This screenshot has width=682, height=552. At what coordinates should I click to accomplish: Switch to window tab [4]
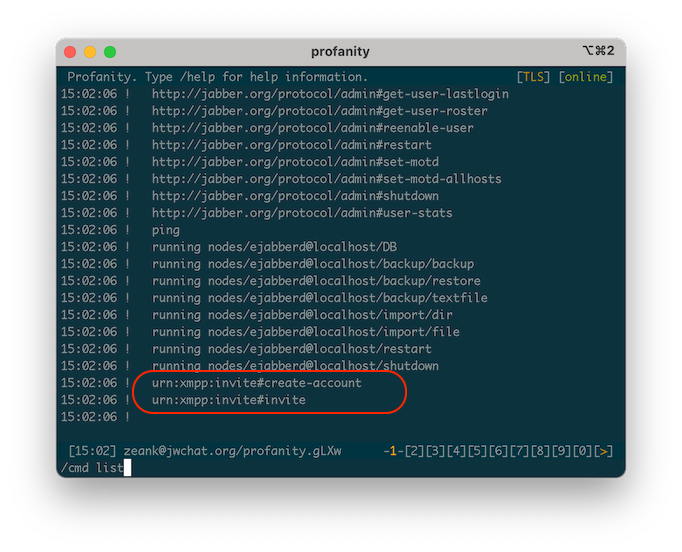coord(456,451)
